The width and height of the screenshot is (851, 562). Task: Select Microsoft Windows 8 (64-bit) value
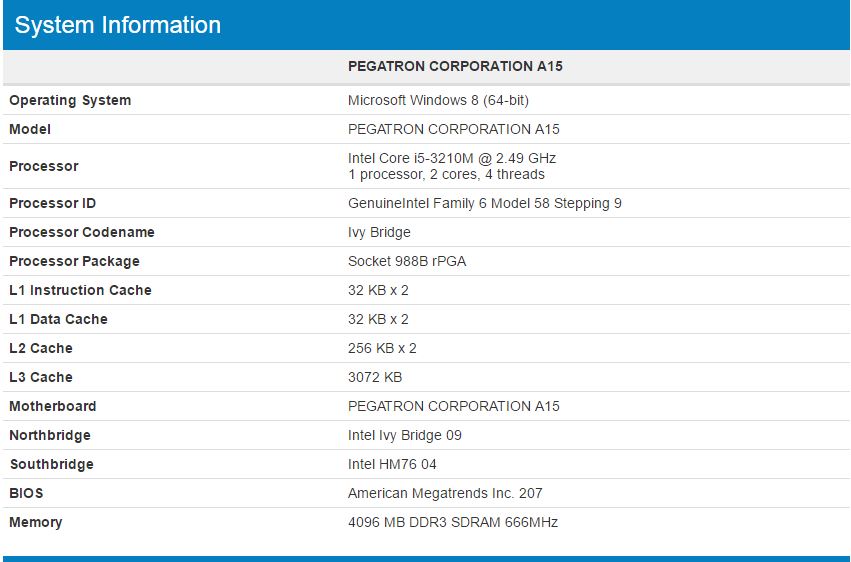[438, 100]
